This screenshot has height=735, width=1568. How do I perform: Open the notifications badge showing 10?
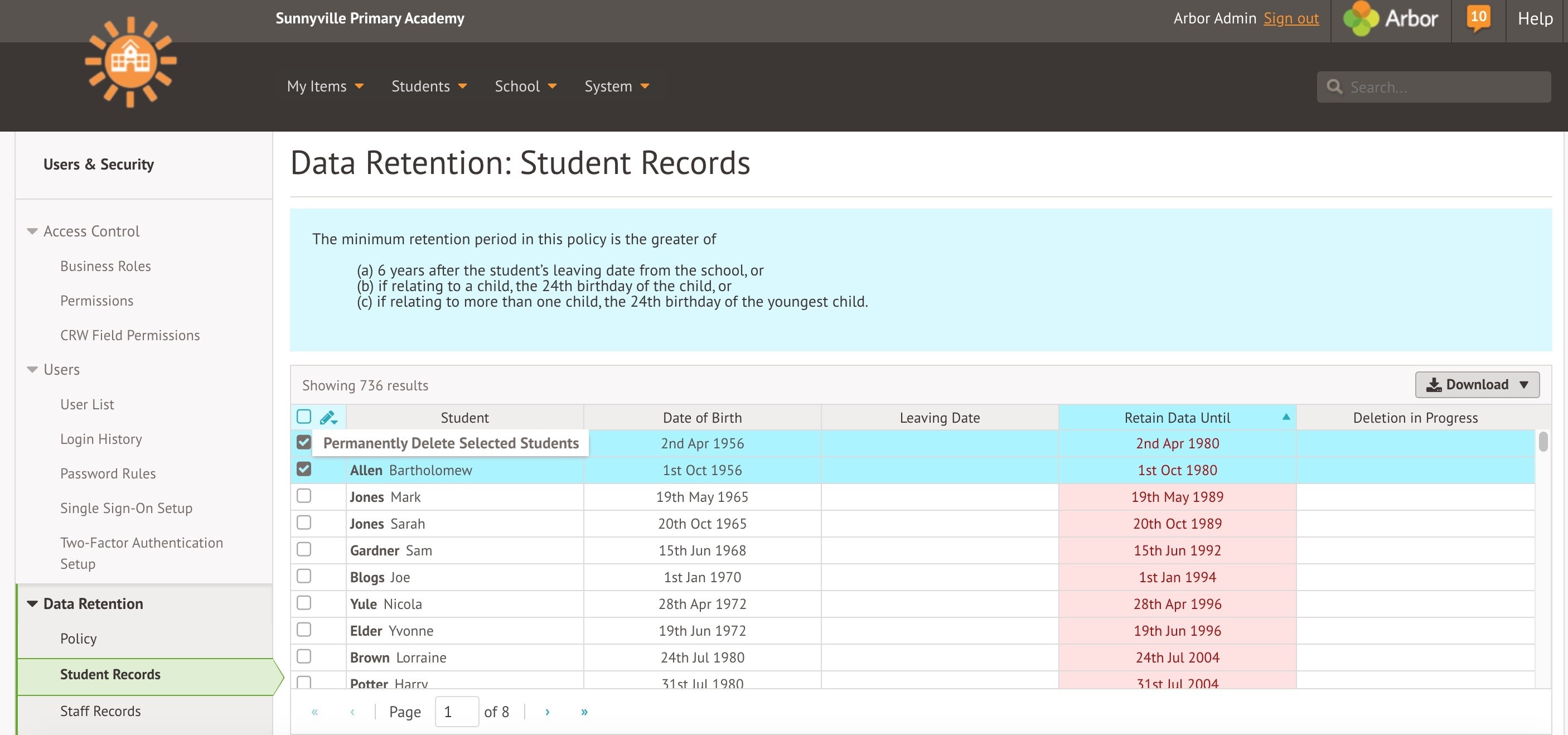(x=1479, y=18)
